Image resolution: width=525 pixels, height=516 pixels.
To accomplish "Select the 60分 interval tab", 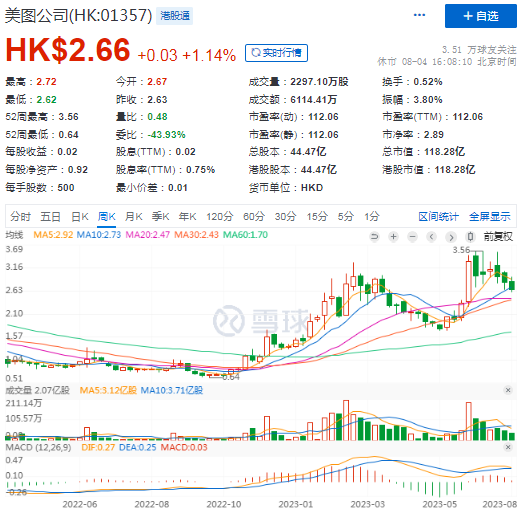I will pyautogui.click(x=254, y=217).
